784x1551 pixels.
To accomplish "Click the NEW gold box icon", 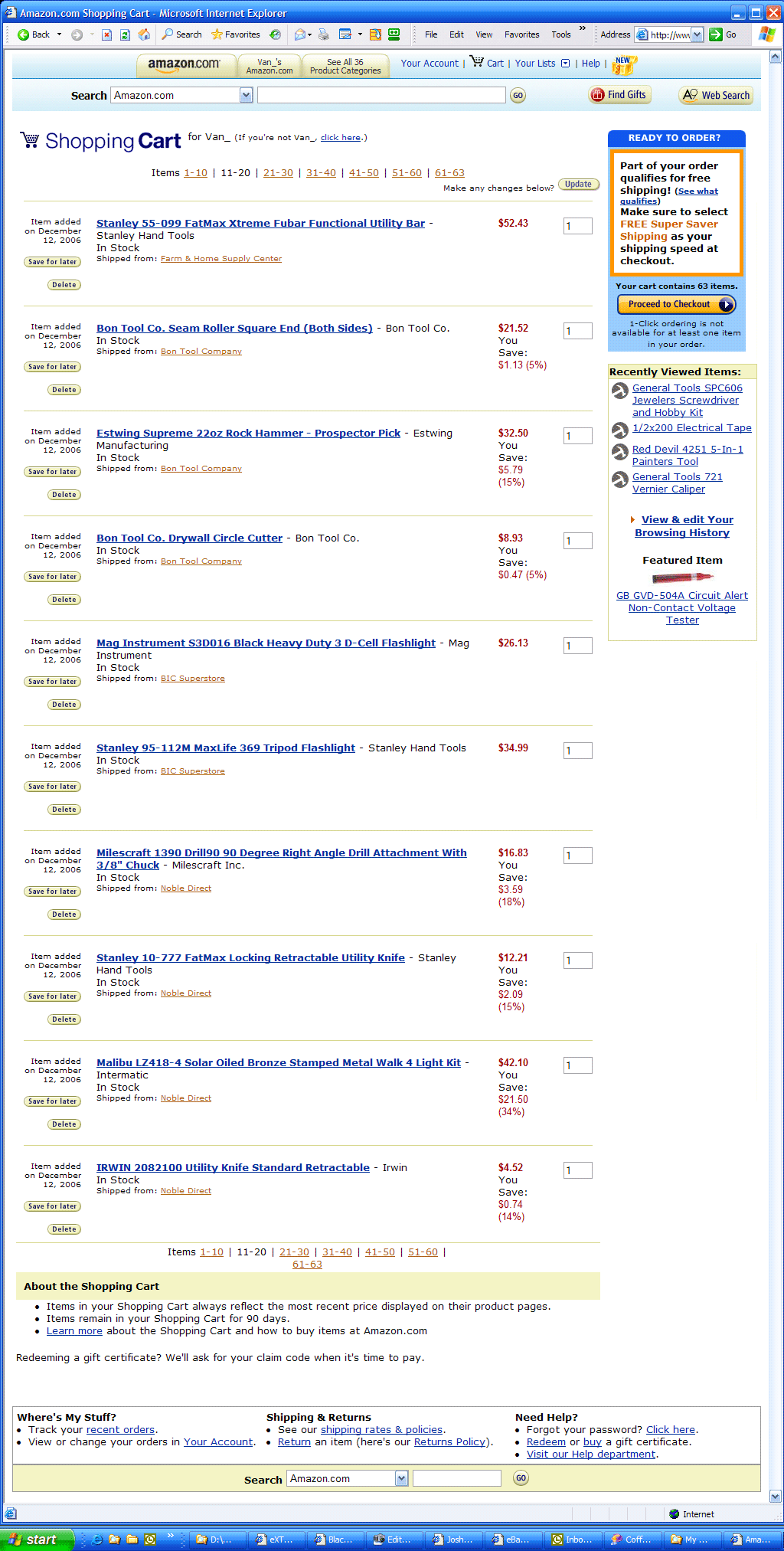I will 624,64.
